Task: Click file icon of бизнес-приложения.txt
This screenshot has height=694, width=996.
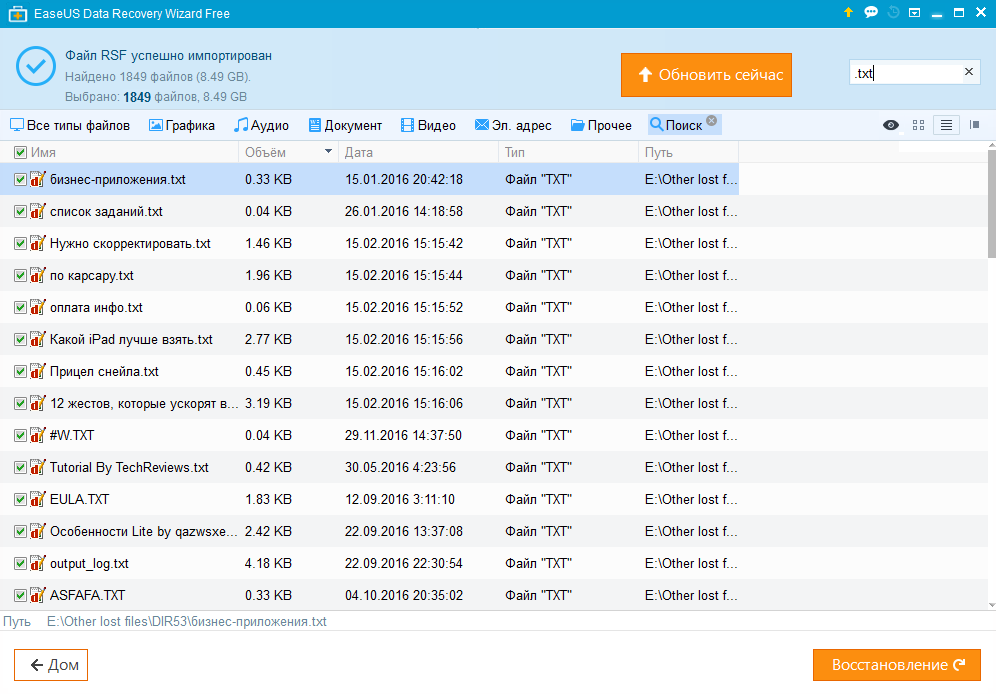Action: (37, 179)
